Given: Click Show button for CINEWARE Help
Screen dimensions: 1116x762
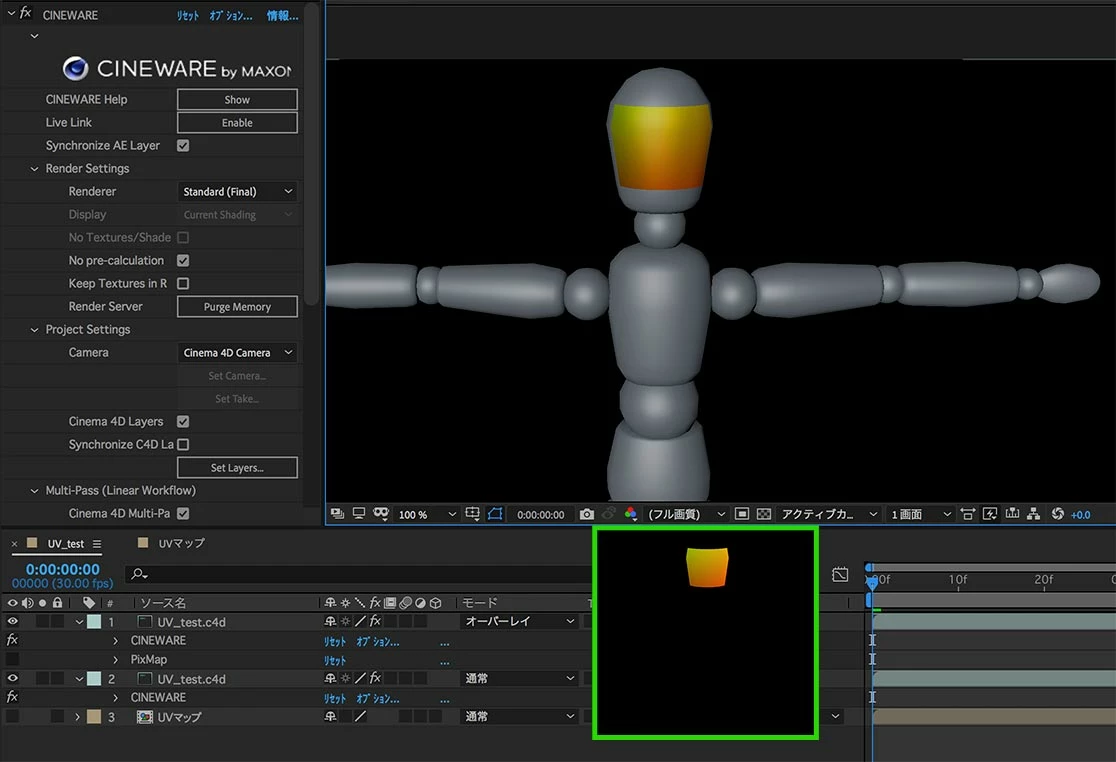Looking at the screenshot, I should [237, 100].
